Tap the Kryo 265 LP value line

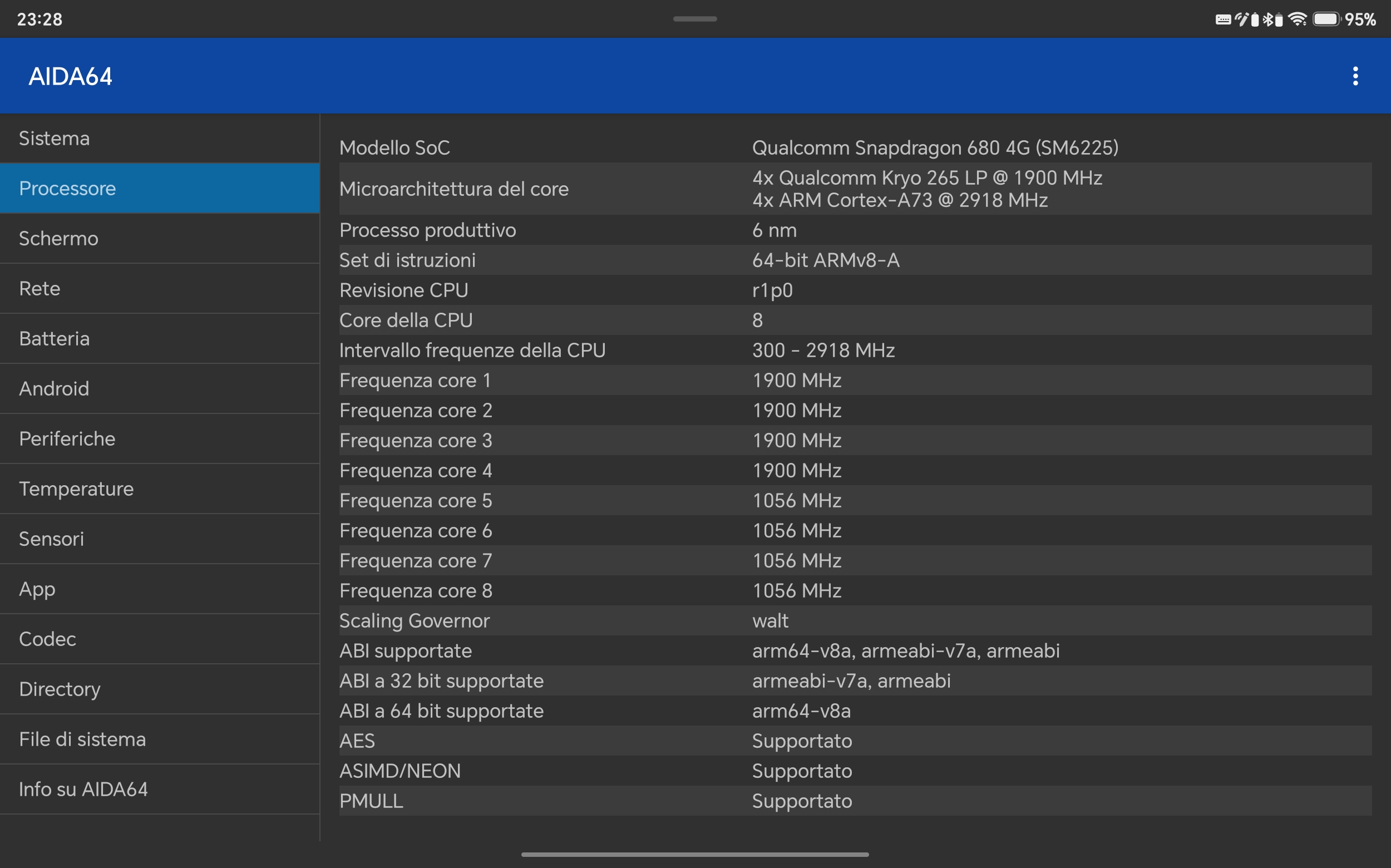click(x=926, y=178)
